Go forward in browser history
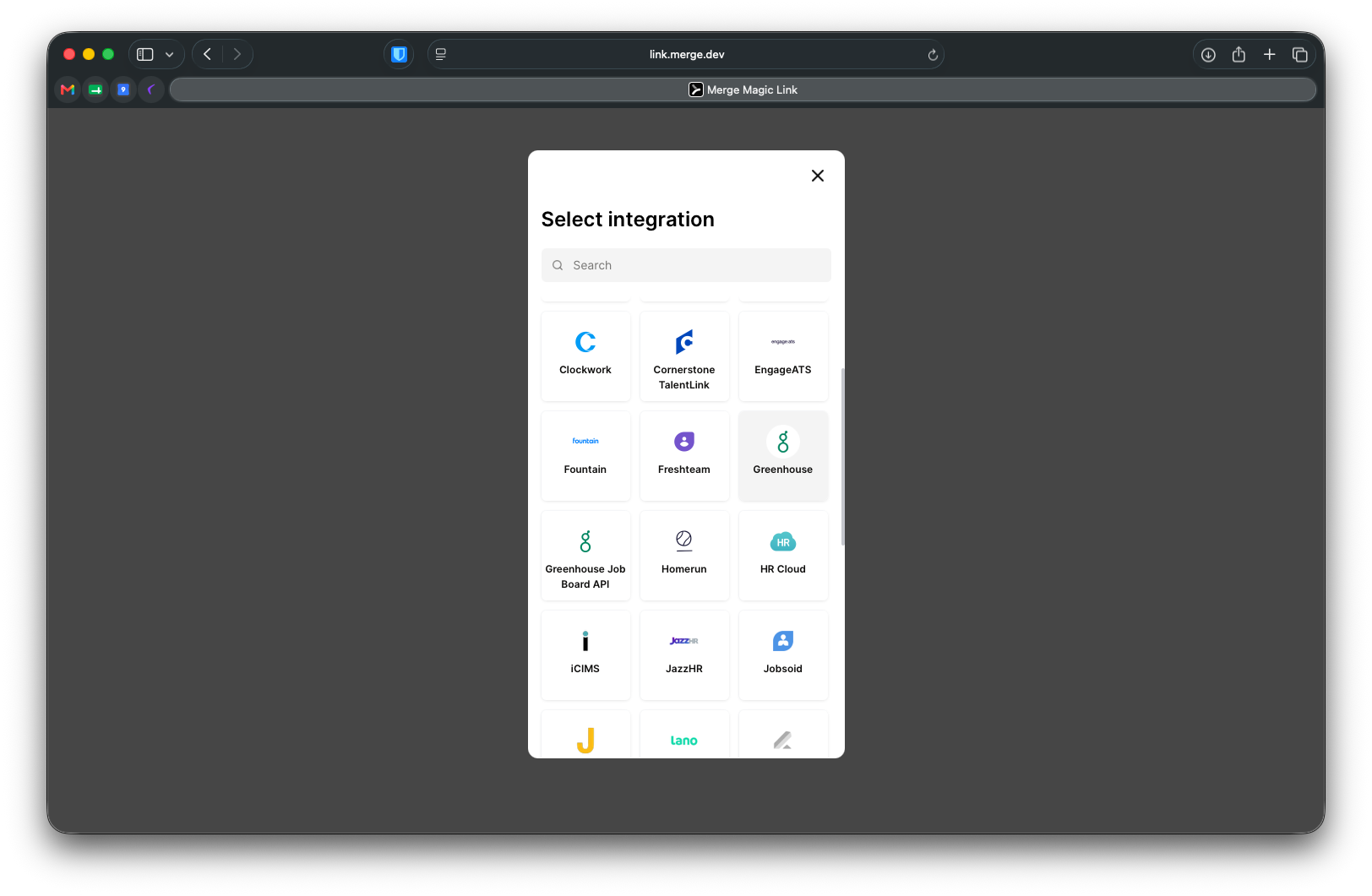 [x=237, y=54]
